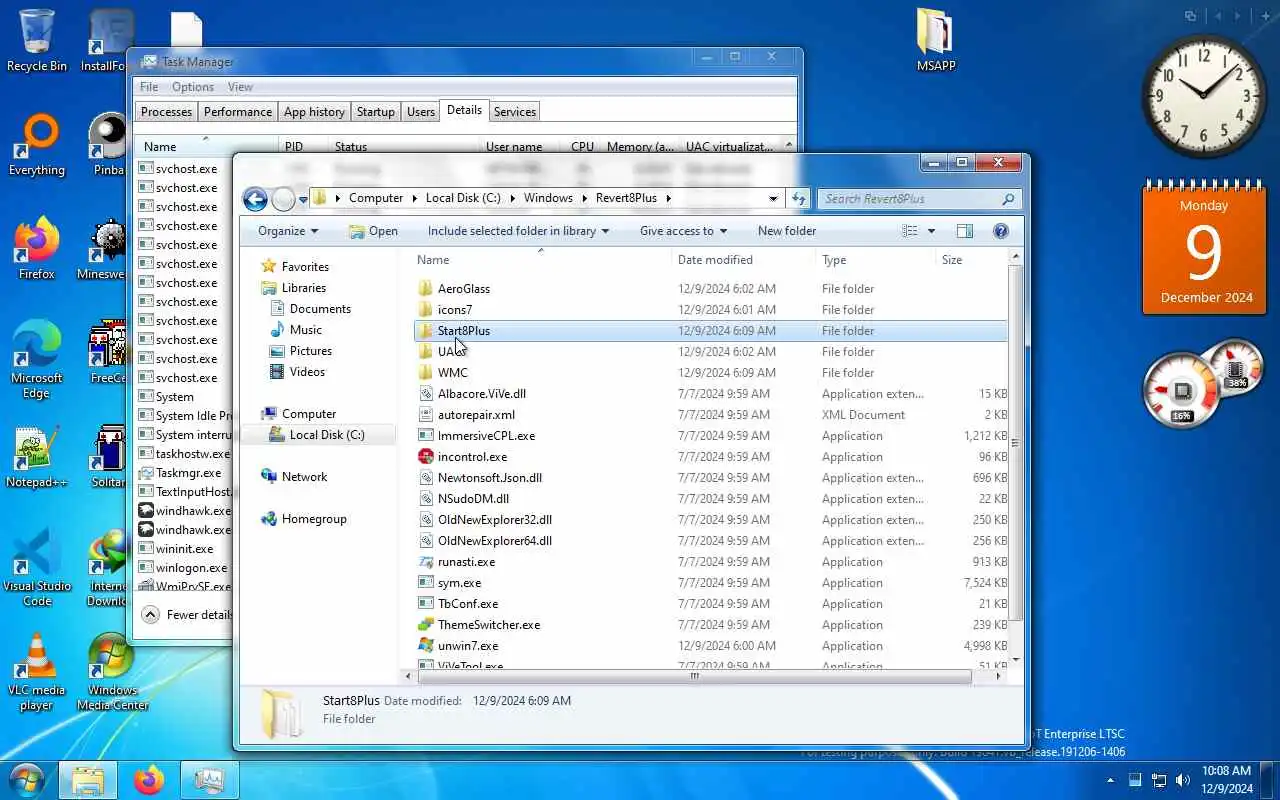This screenshot has height=800, width=1280.
Task: Collapse Fewer details in Task Manager
Action: [187, 615]
